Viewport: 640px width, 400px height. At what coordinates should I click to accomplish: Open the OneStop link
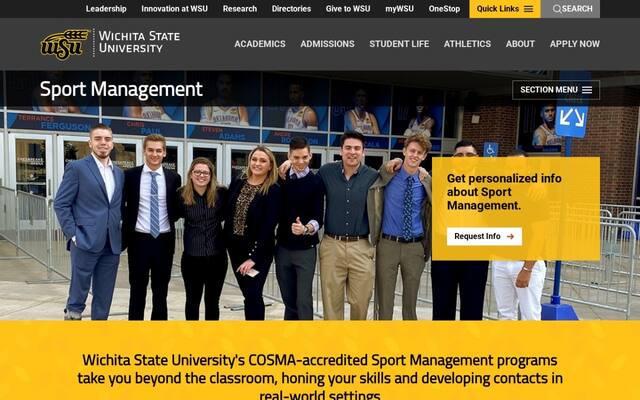pos(444,9)
